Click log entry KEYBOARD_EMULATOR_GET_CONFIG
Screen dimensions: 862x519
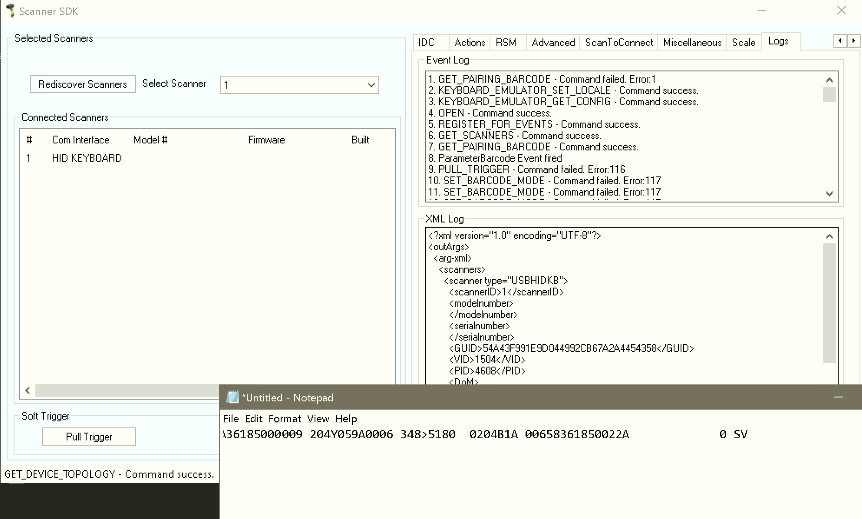(x=563, y=102)
